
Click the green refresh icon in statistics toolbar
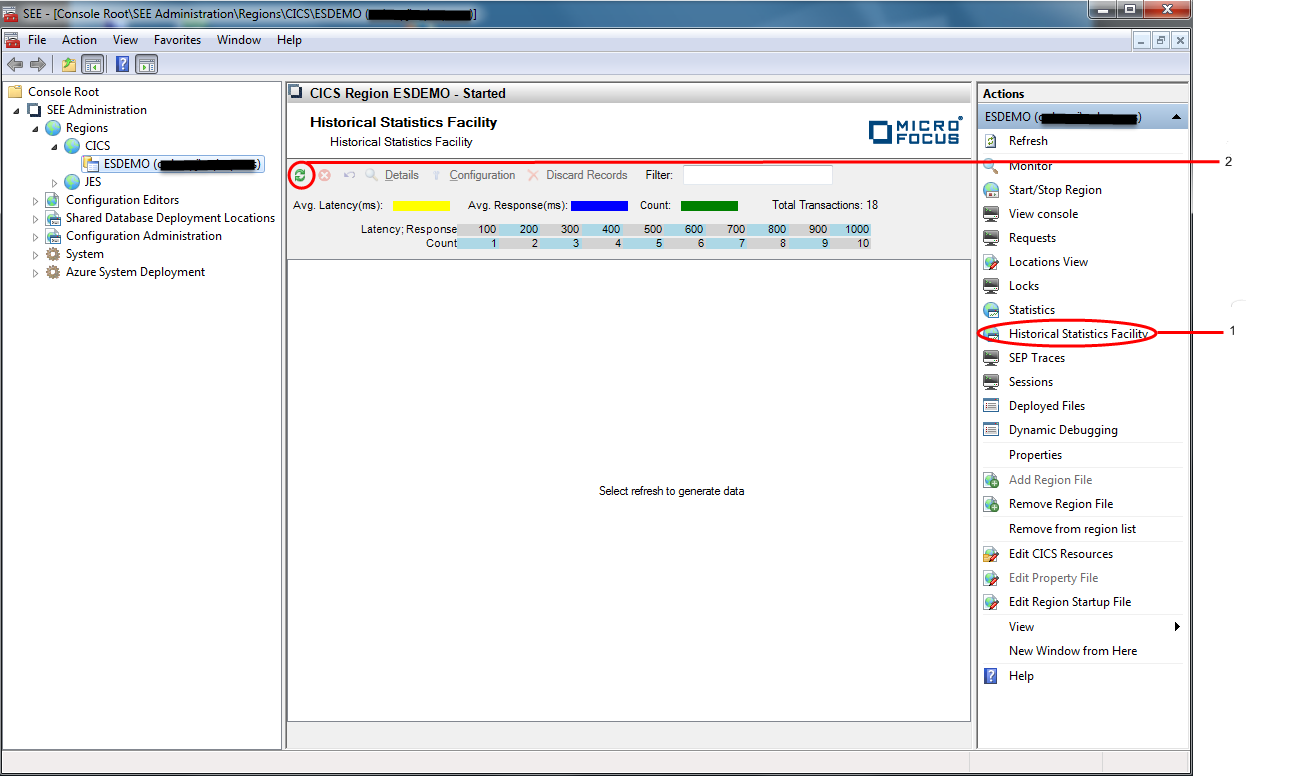pyautogui.click(x=300, y=175)
